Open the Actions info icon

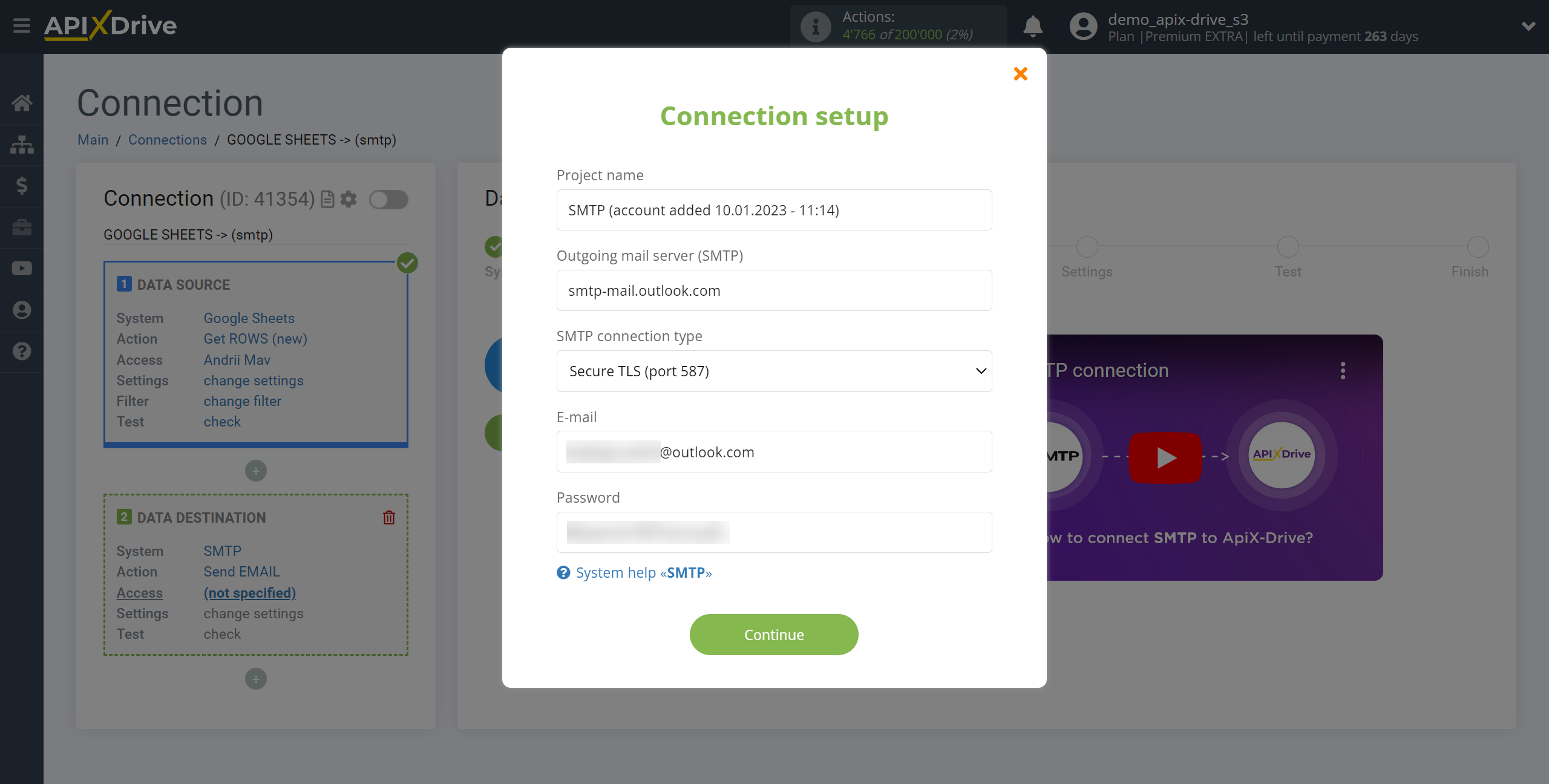click(815, 26)
